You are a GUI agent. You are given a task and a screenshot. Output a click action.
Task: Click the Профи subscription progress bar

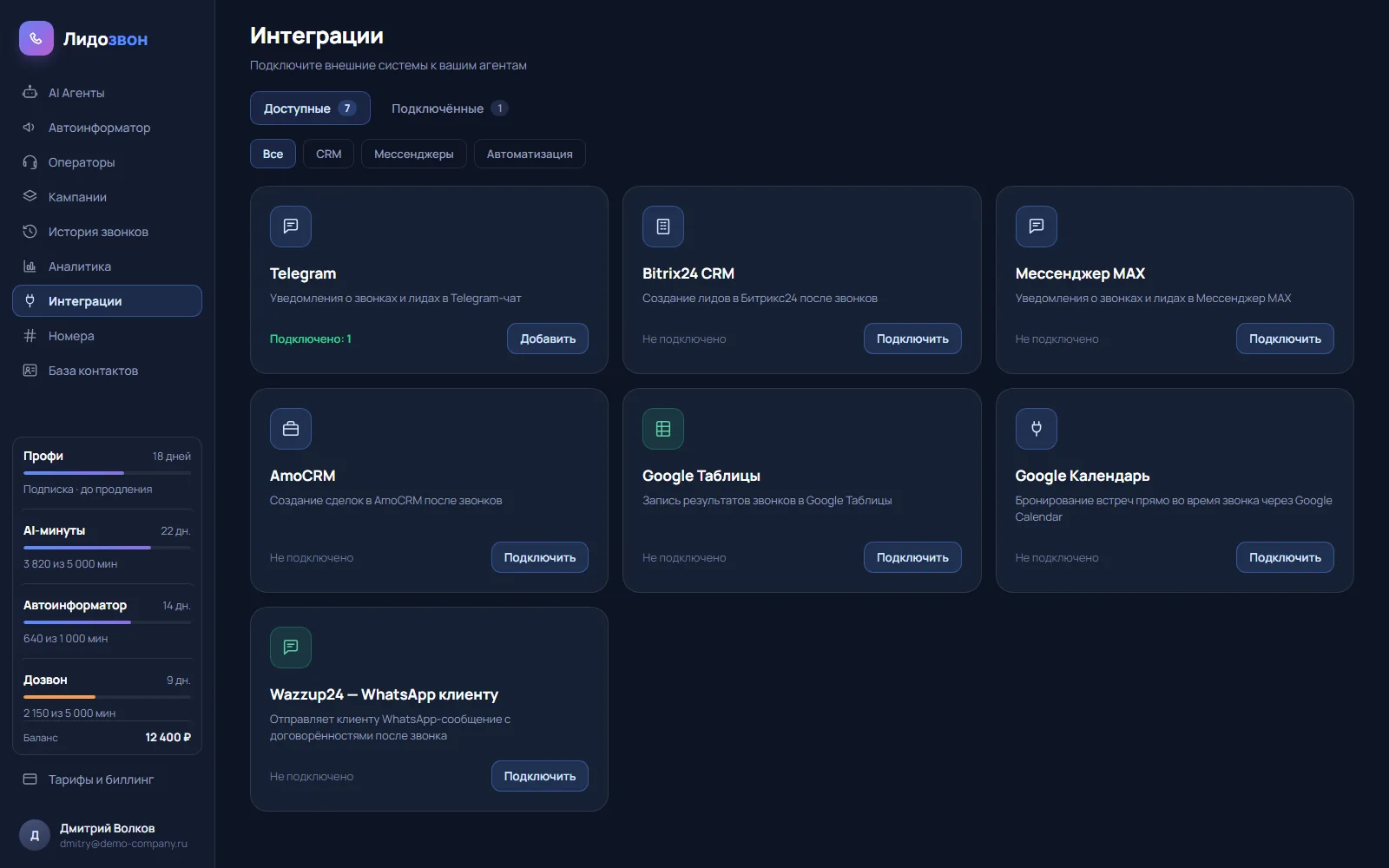coord(107,473)
